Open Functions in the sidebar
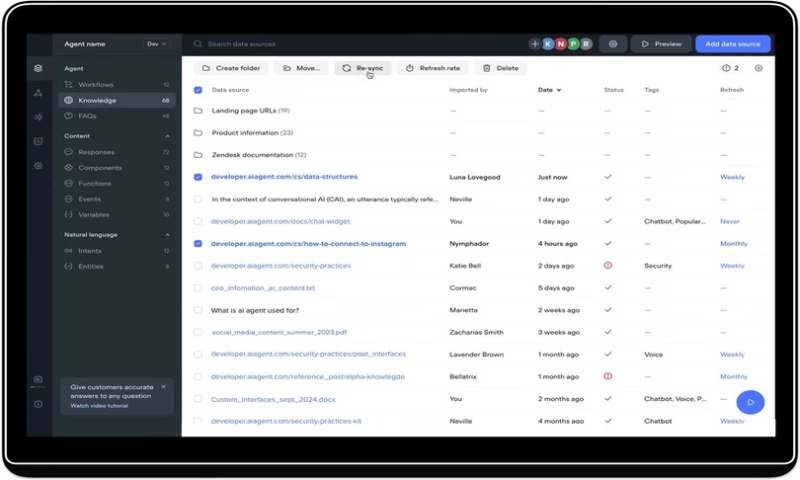800x480 pixels. pos(117,183)
